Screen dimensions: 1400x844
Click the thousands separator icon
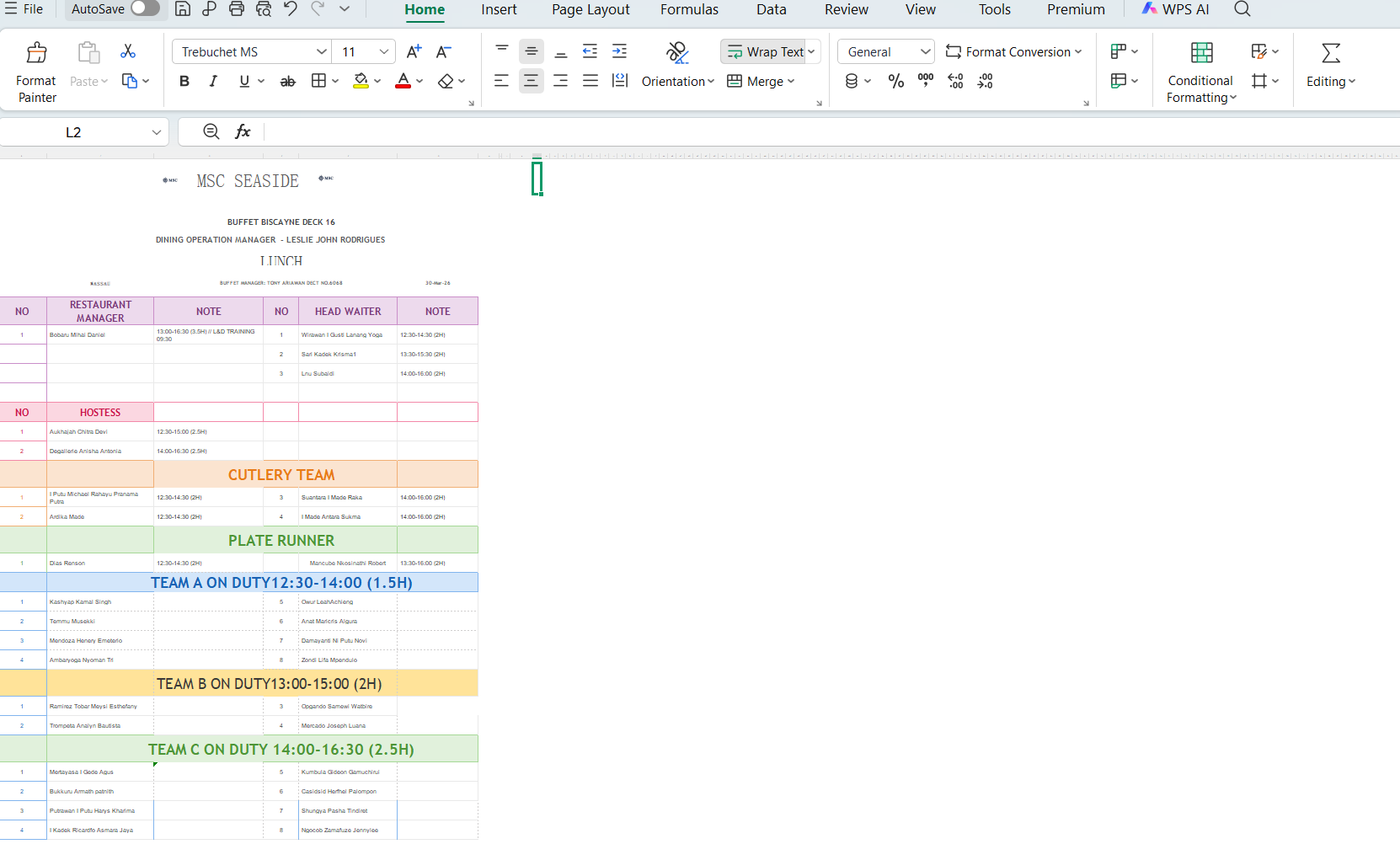point(926,81)
